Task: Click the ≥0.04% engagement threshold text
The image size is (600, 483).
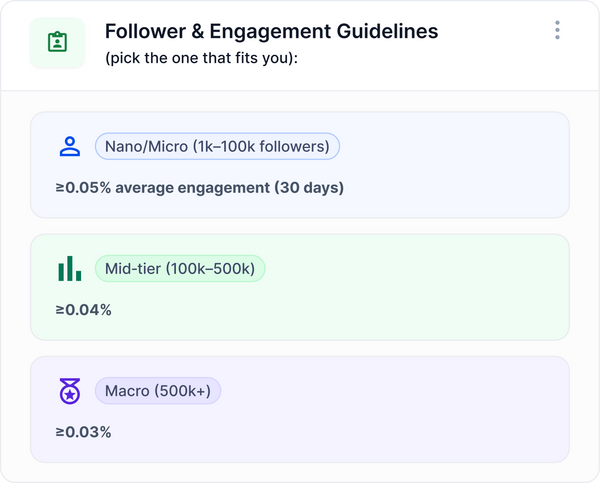Action: pyautogui.click(x=84, y=310)
